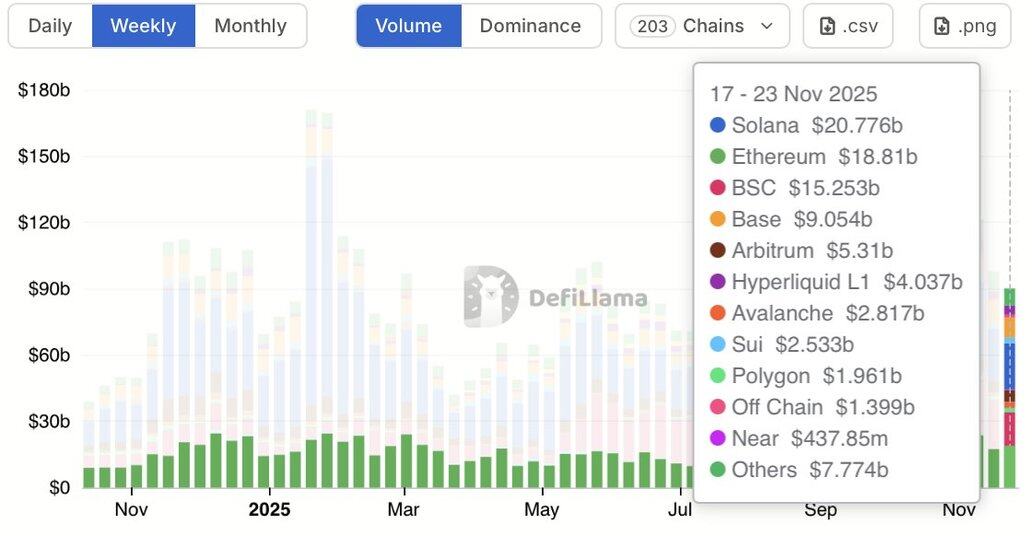Click the .png download icon
Screen dimensions: 1032x536
(x=942, y=26)
